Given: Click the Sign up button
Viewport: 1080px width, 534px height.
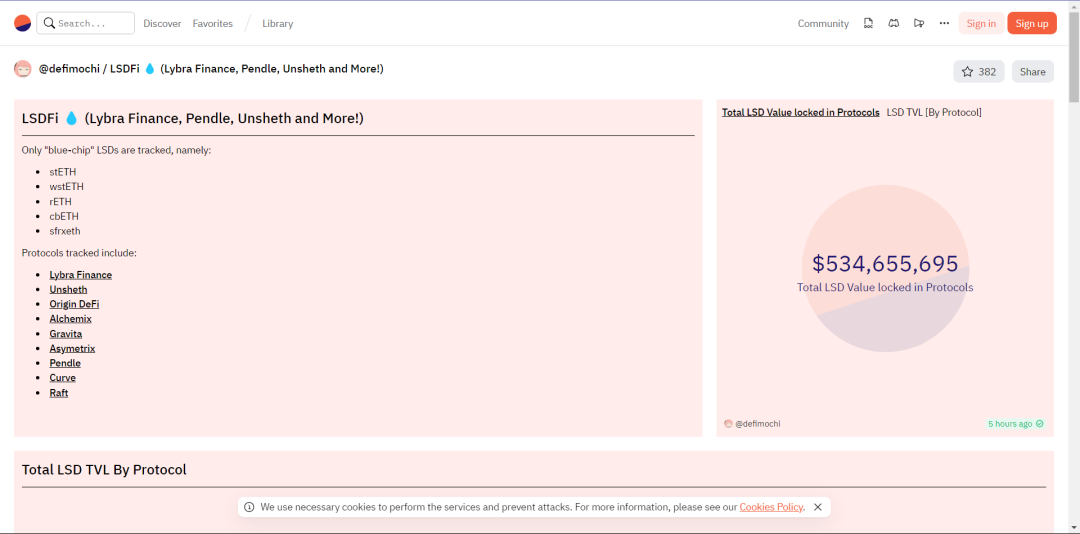Looking at the screenshot, I should (1032, 23).
